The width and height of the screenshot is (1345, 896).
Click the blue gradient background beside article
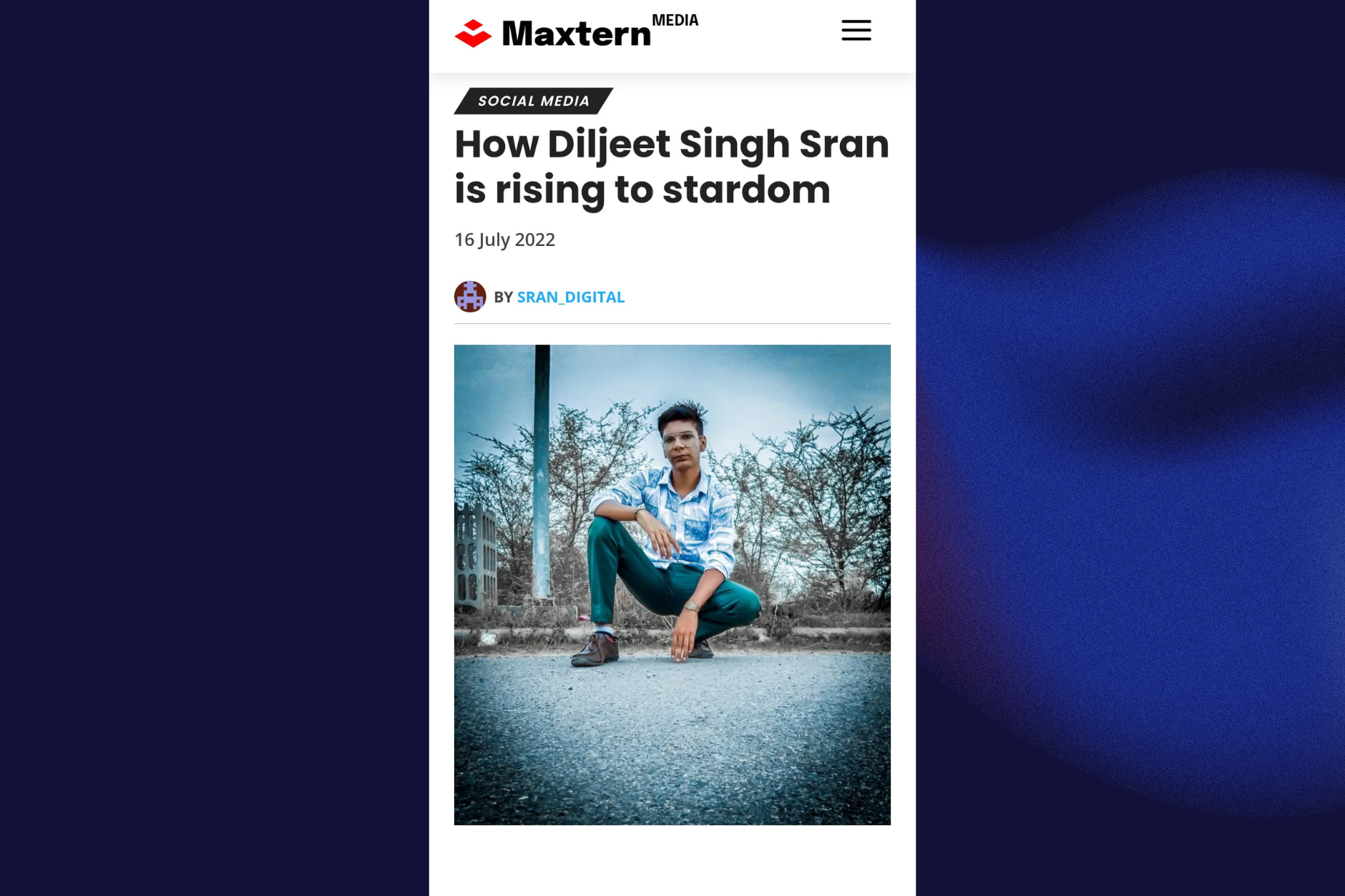(1130, 501)
